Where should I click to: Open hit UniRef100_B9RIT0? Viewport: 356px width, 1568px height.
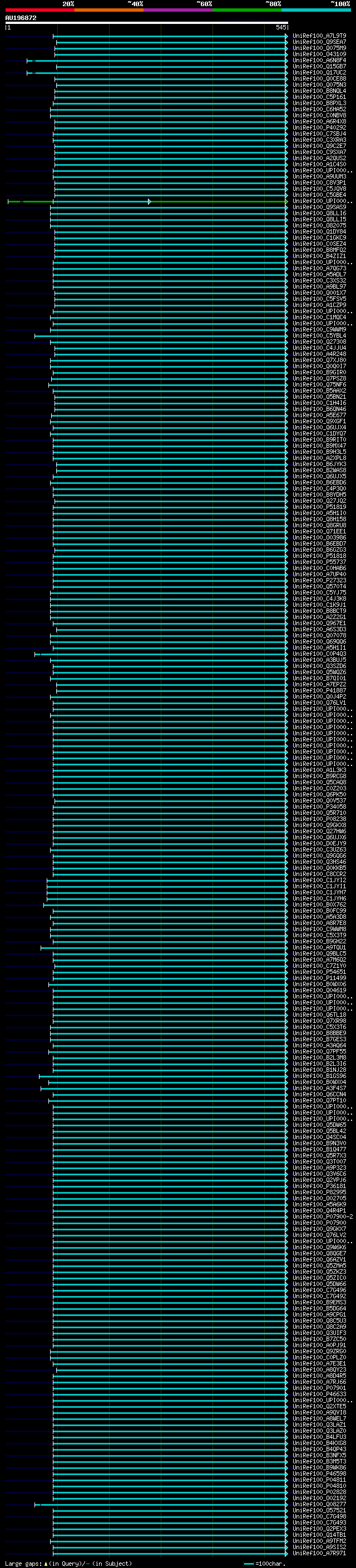319,440
